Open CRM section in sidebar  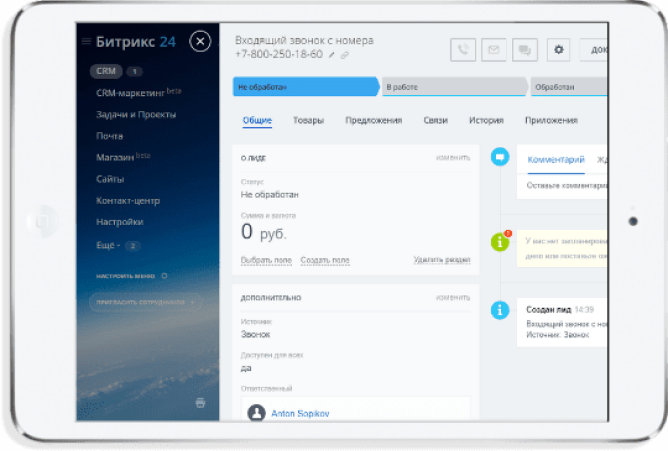pos(106,71)
